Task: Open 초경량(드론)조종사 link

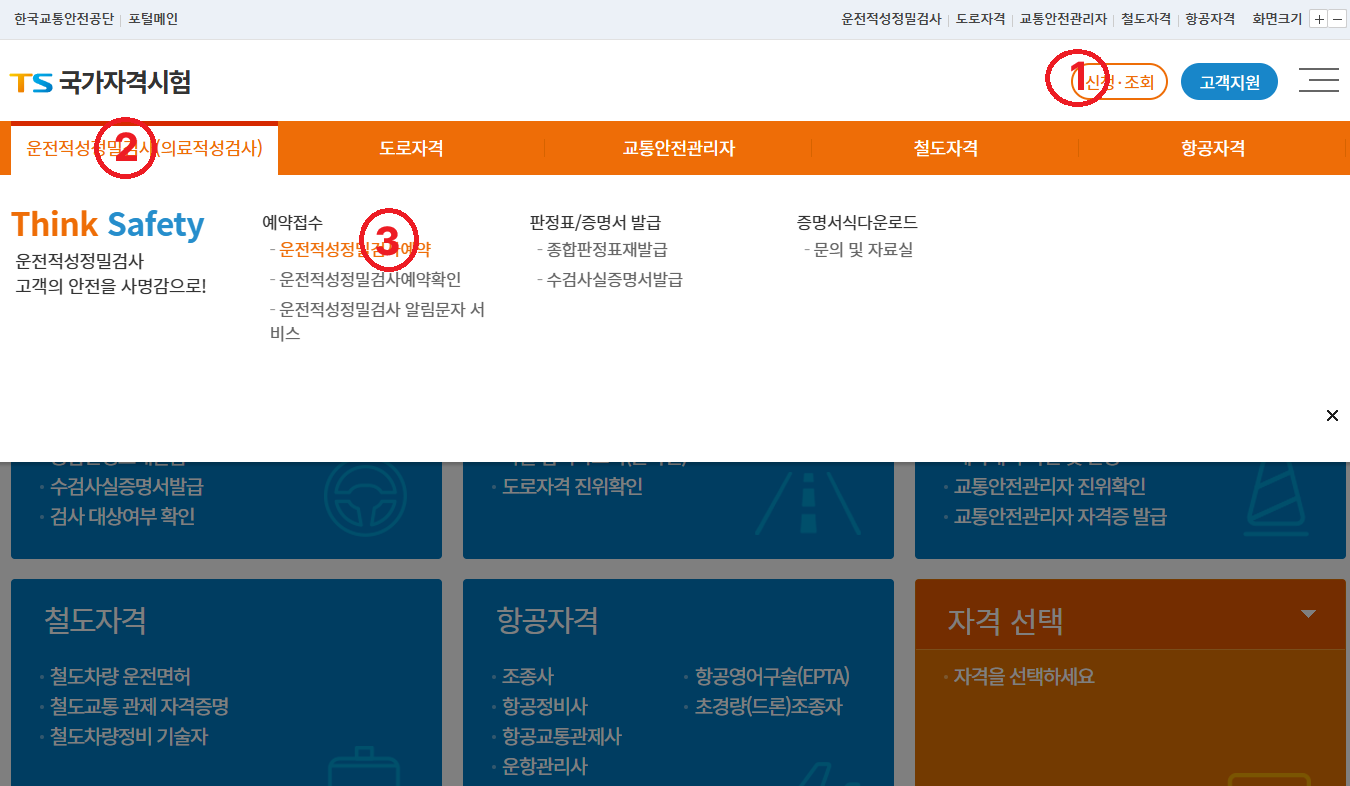Action: 768,707
